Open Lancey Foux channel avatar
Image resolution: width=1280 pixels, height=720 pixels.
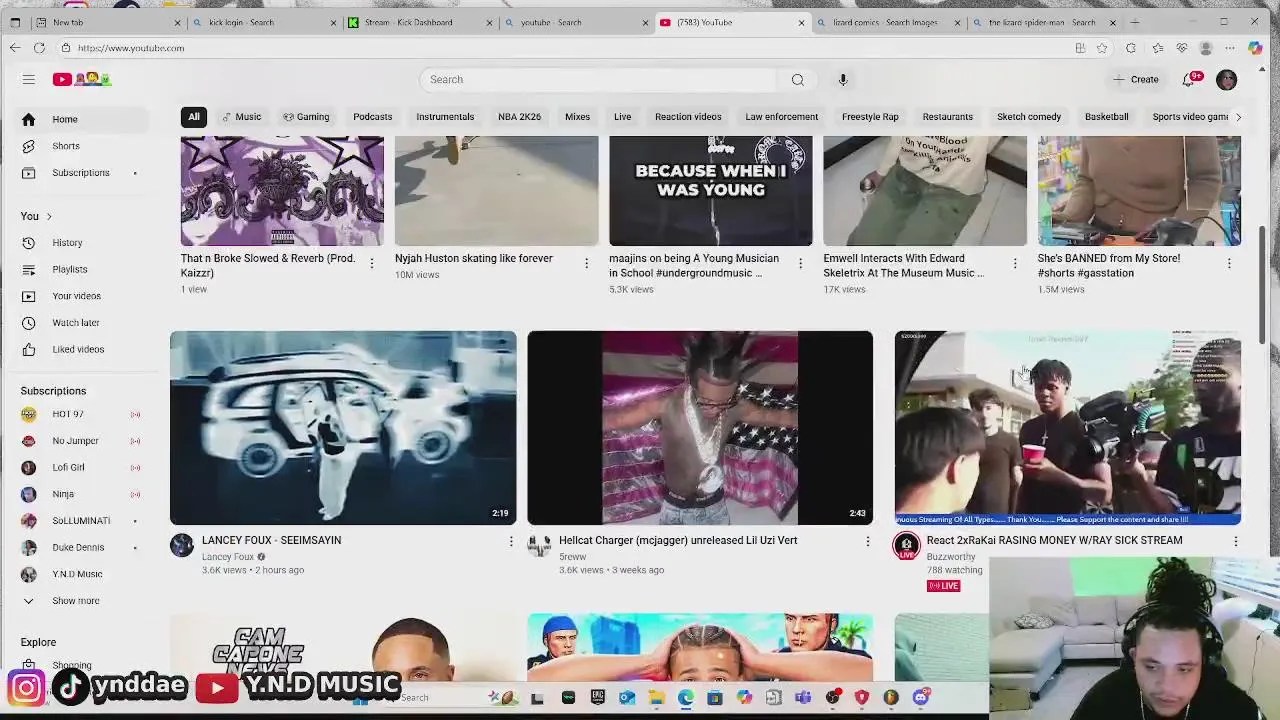(x=182, y=545)
